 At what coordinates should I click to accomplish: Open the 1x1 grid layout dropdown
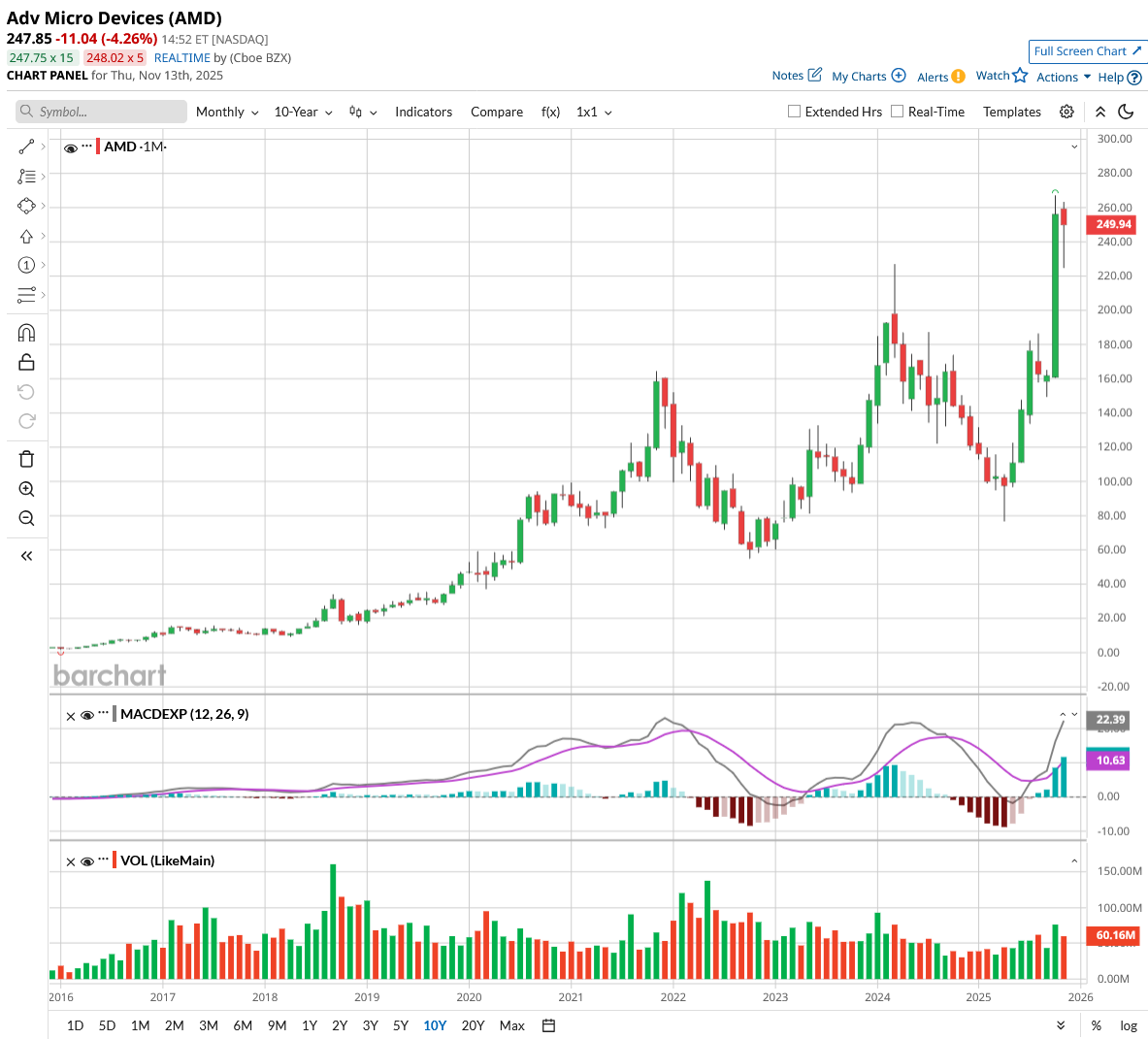pos(594,112)
